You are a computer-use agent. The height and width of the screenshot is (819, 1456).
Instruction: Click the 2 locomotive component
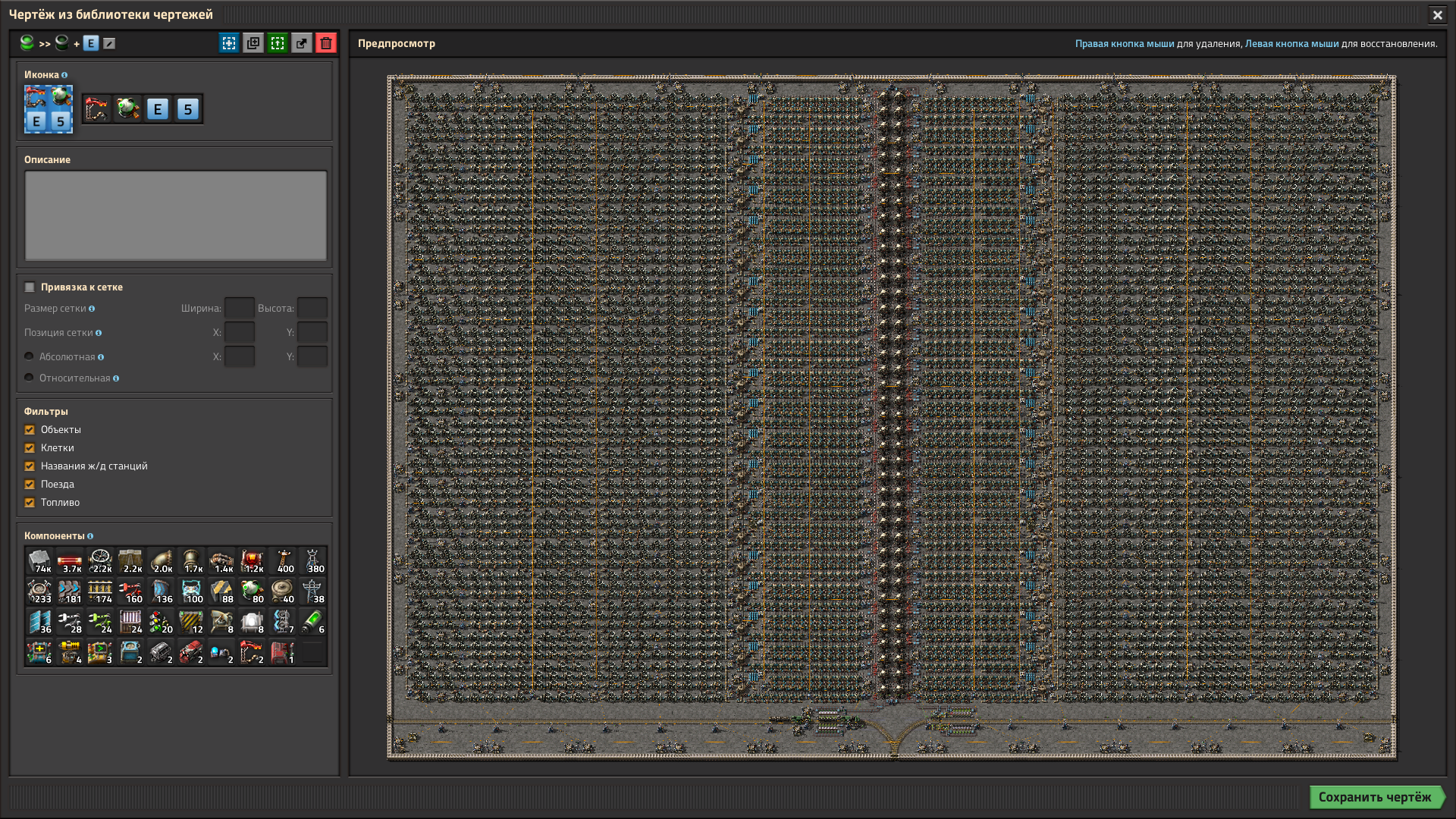point(191,652)
